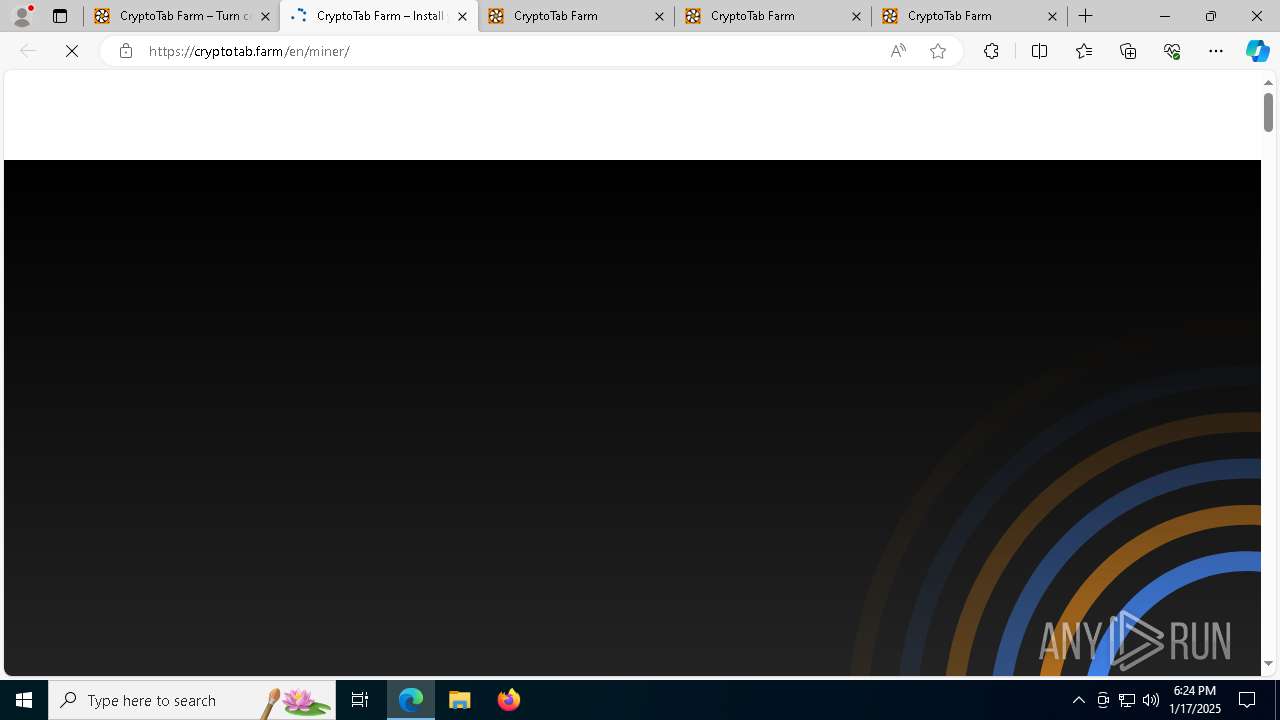1280x720 pixels.
Task: Open Settings and more menu
Action: (x=1216, y=51)
